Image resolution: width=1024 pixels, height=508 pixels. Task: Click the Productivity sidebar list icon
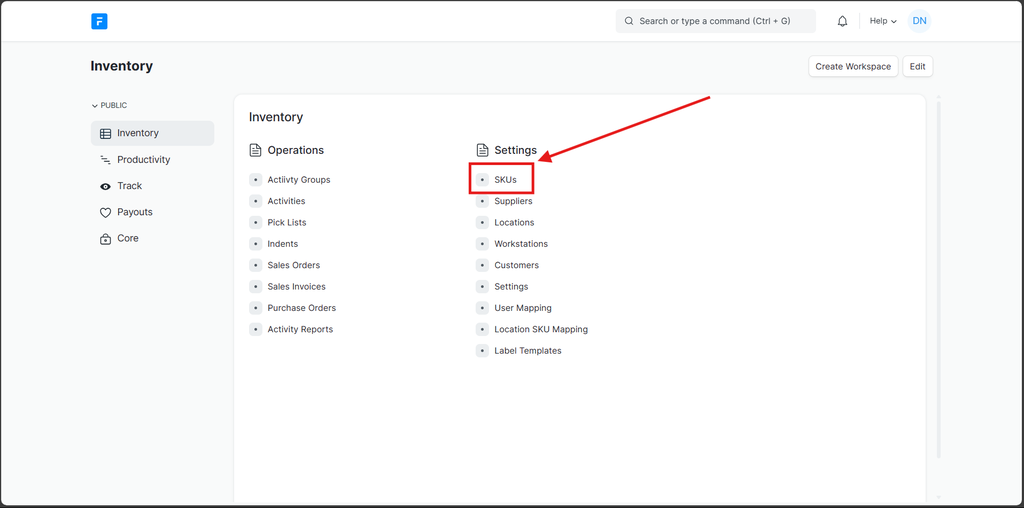coord(105,160)
